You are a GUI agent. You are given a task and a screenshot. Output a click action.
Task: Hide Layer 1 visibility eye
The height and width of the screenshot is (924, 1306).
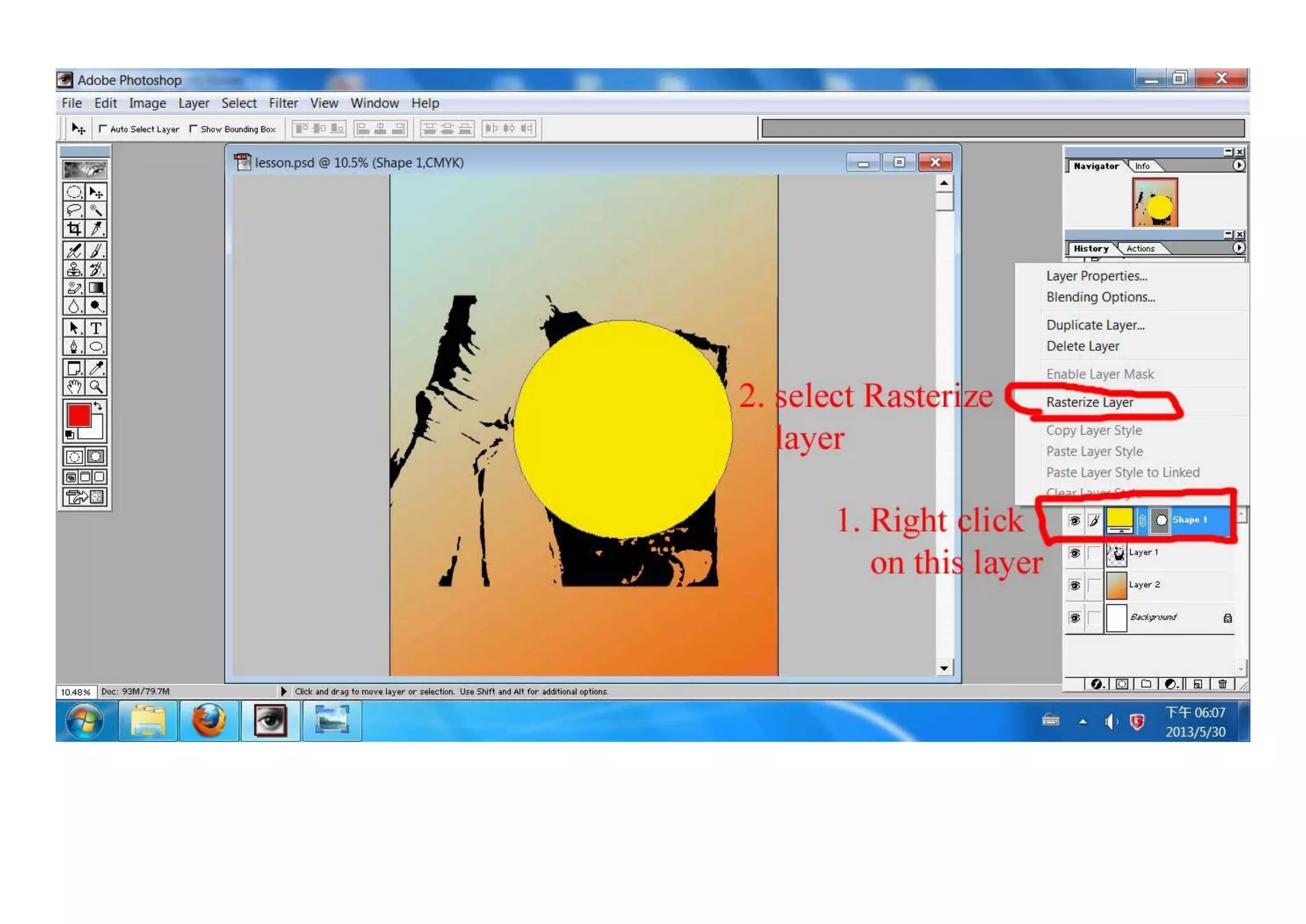click(1075, 553)
